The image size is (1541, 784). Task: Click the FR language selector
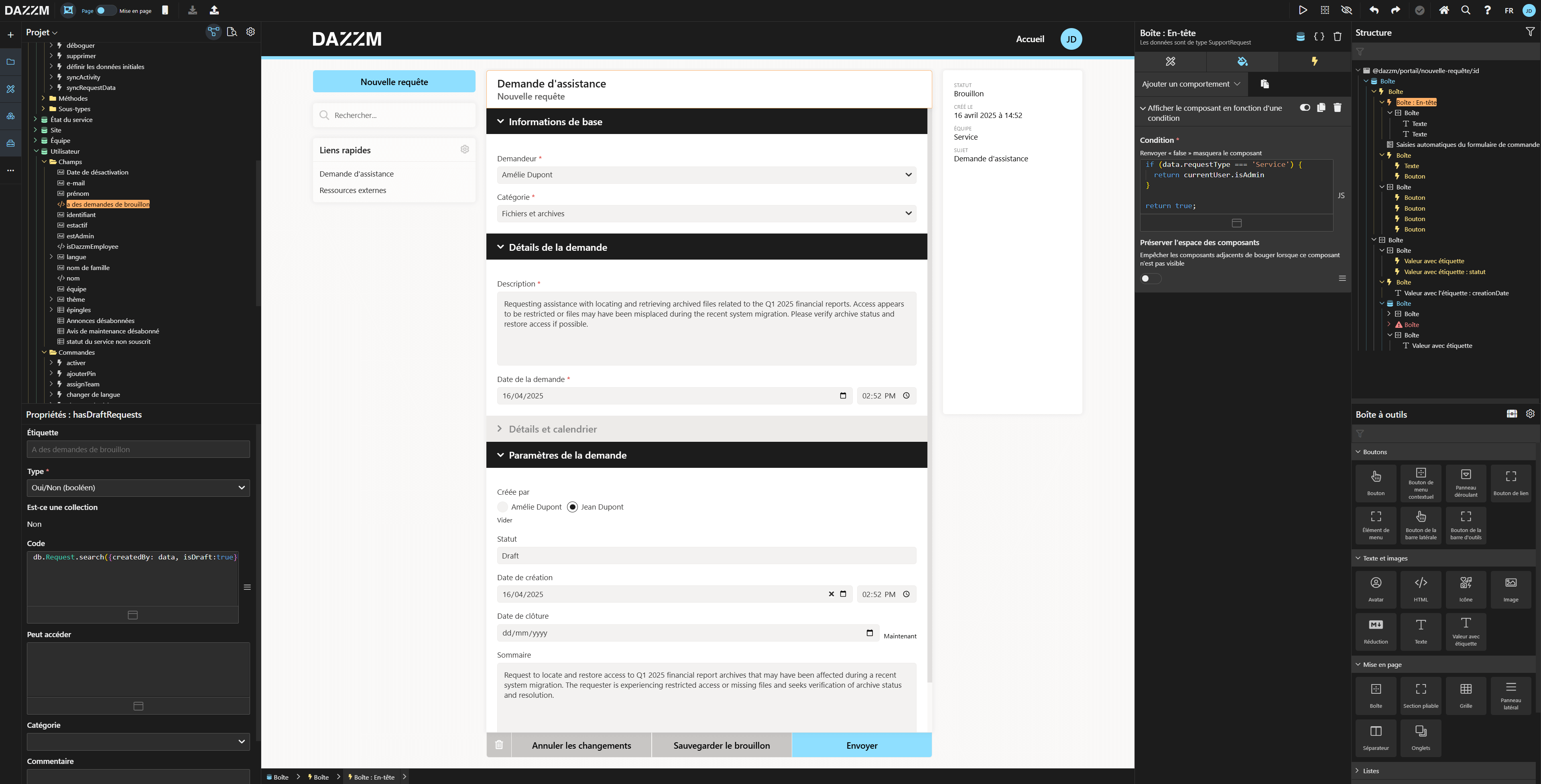pos(1509,10)
